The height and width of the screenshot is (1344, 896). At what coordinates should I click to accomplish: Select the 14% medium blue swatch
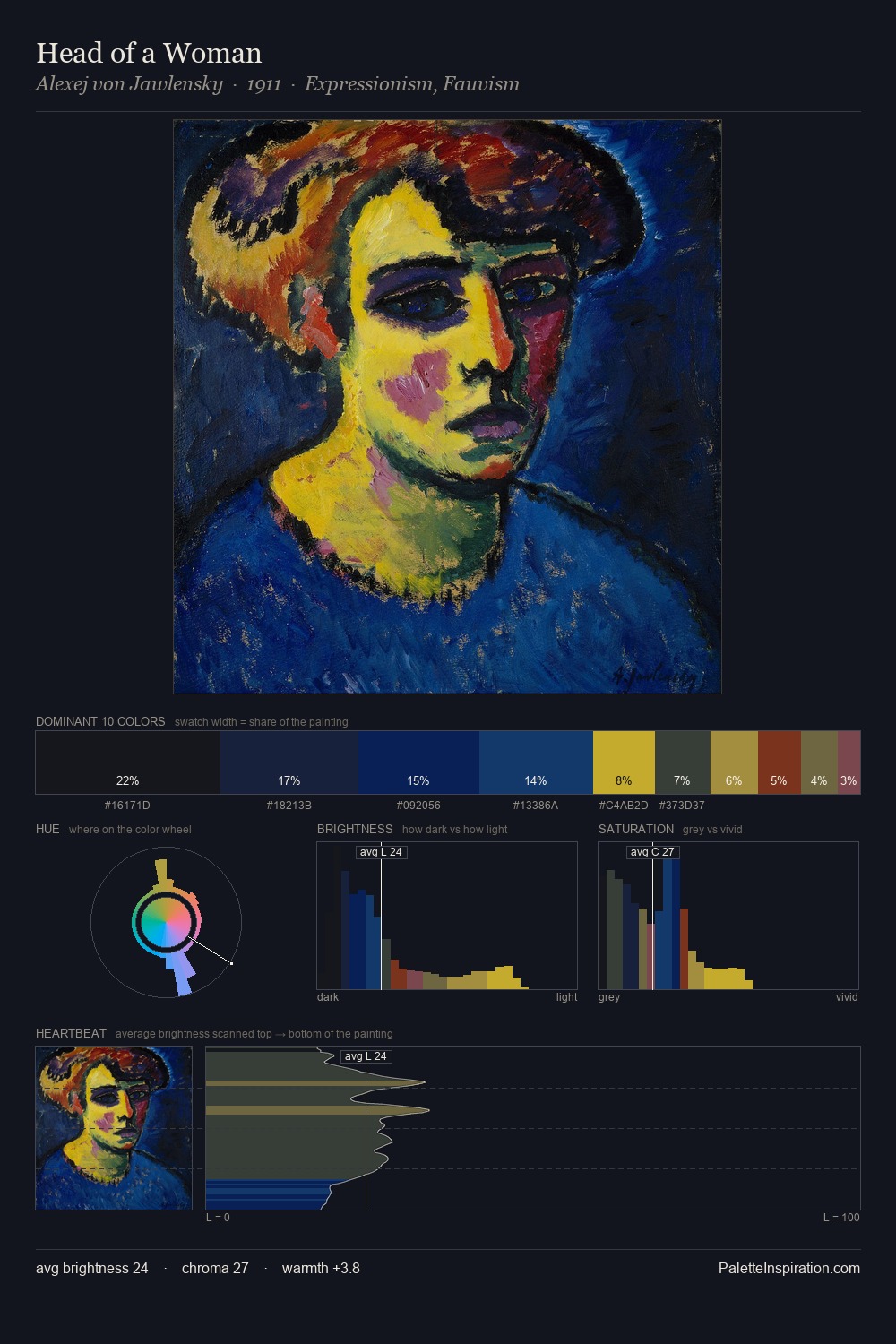click(x=536, y=762)
